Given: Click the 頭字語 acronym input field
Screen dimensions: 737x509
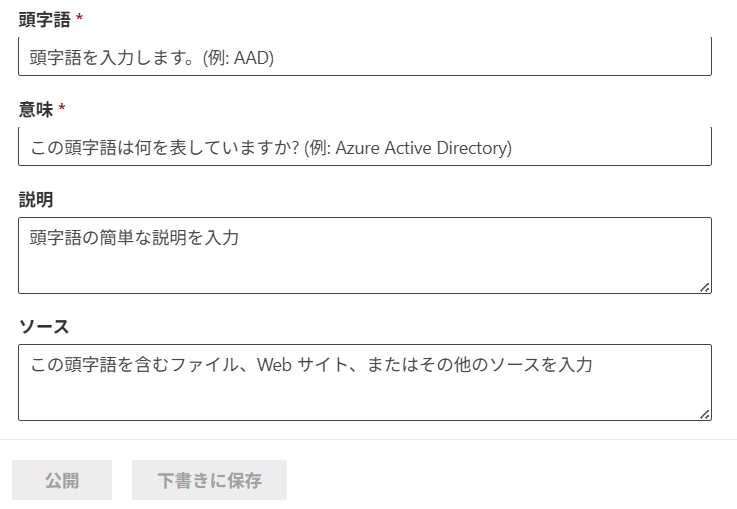Looking at the screenshot, I should (365, 57).
